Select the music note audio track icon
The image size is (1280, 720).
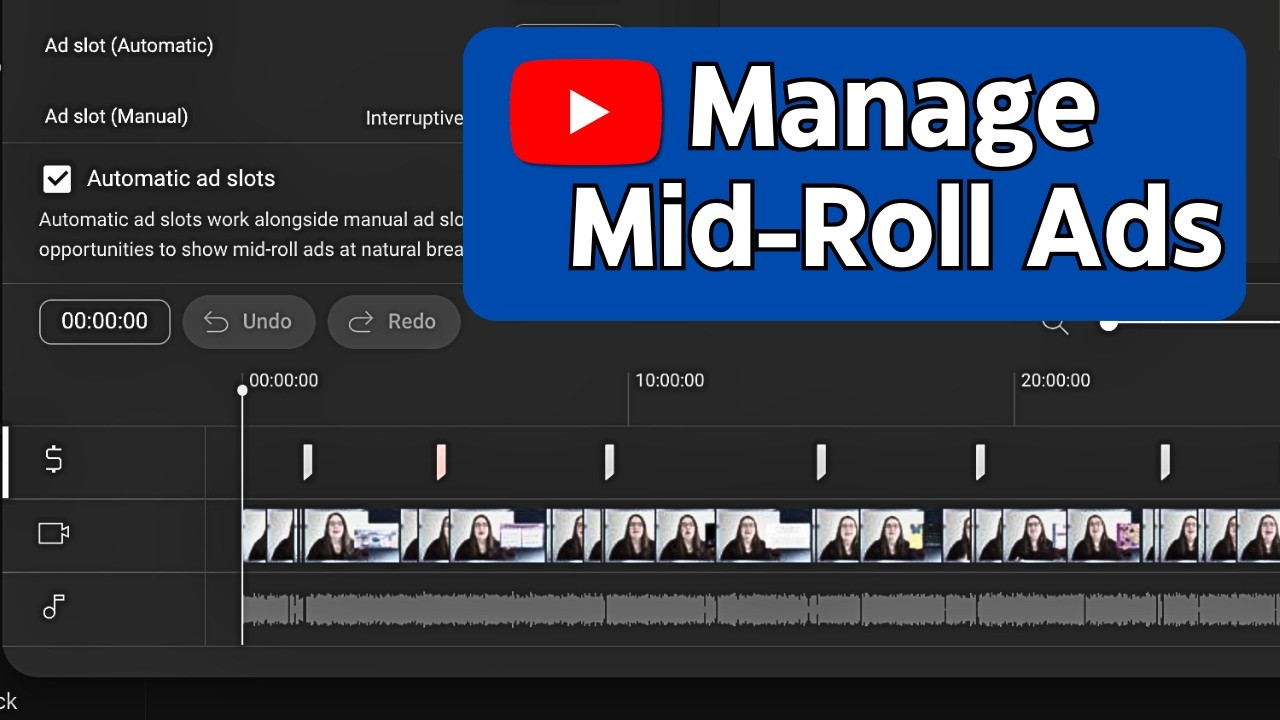click(x=54, y=607)
